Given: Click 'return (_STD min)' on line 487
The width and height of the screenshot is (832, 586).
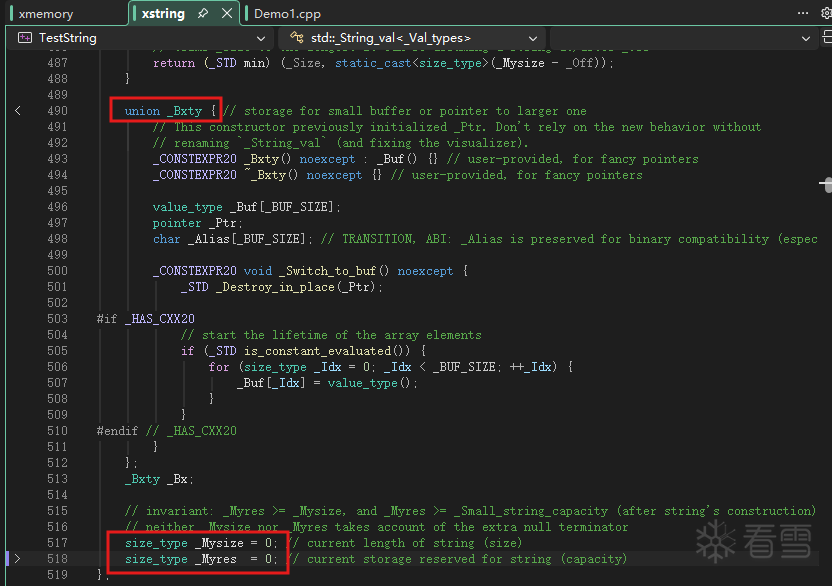Looking at the screenshot, I should click(211, 63).
